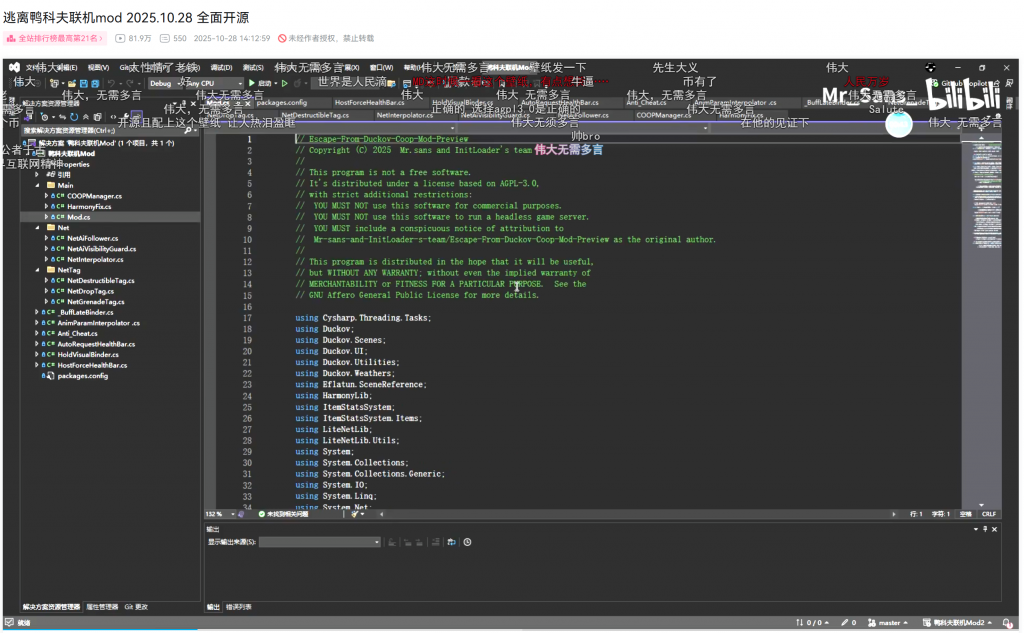
Task: Switch to the error list tab
Action: coord(238,607)
